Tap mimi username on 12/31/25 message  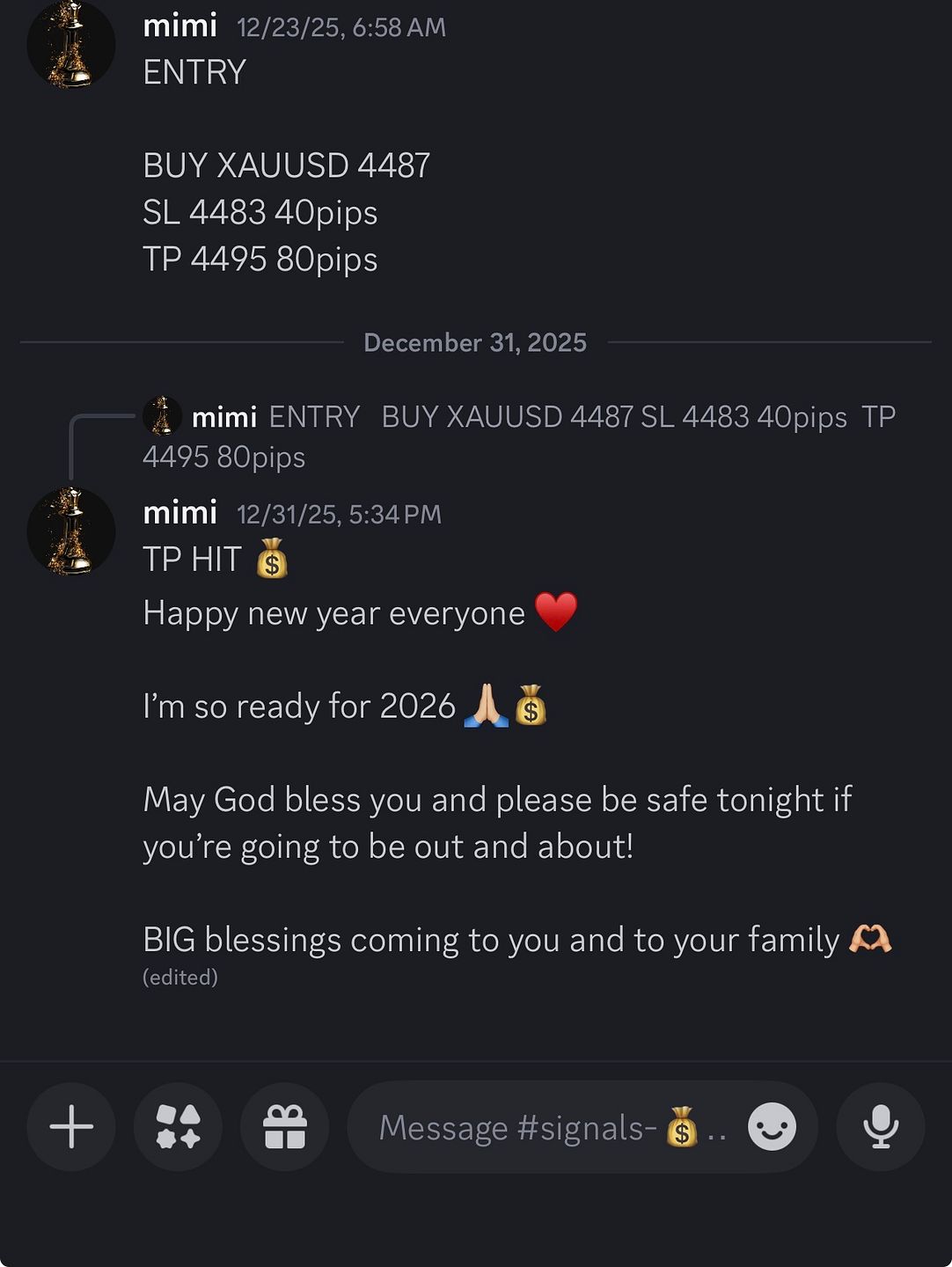pos(180,513)
